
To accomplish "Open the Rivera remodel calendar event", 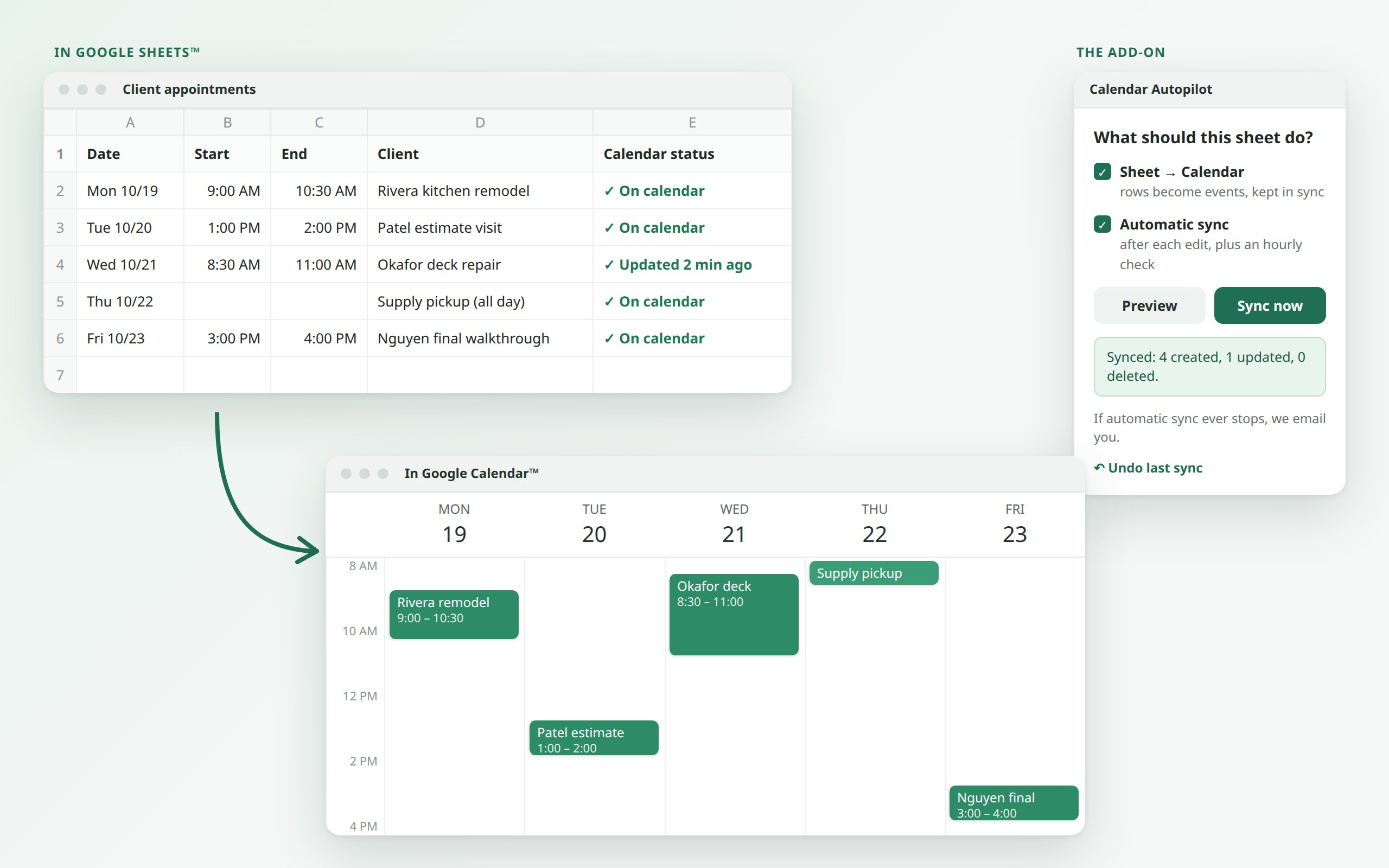I will point(454,614).
